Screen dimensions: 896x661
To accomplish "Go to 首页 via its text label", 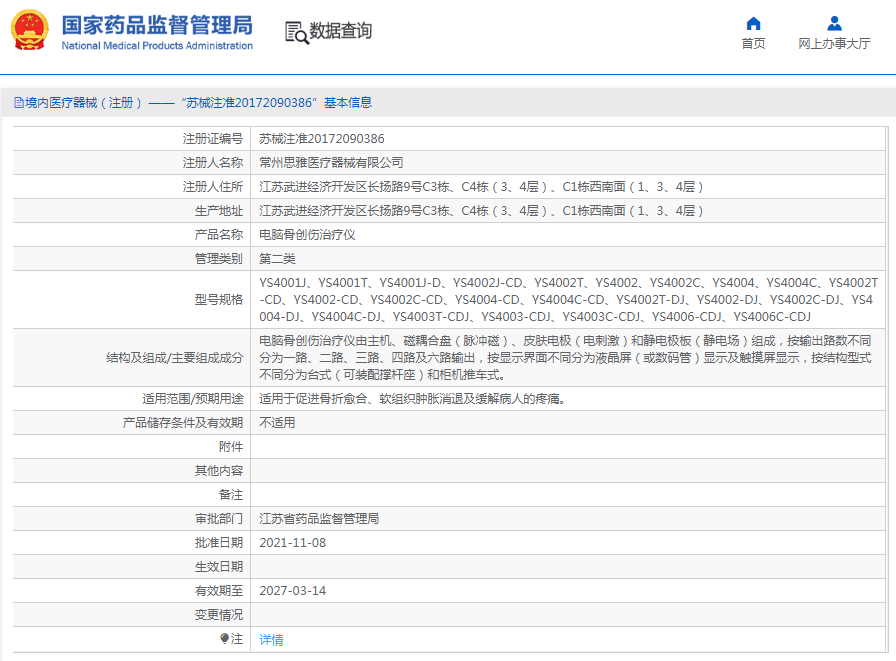I will (753, 44).
